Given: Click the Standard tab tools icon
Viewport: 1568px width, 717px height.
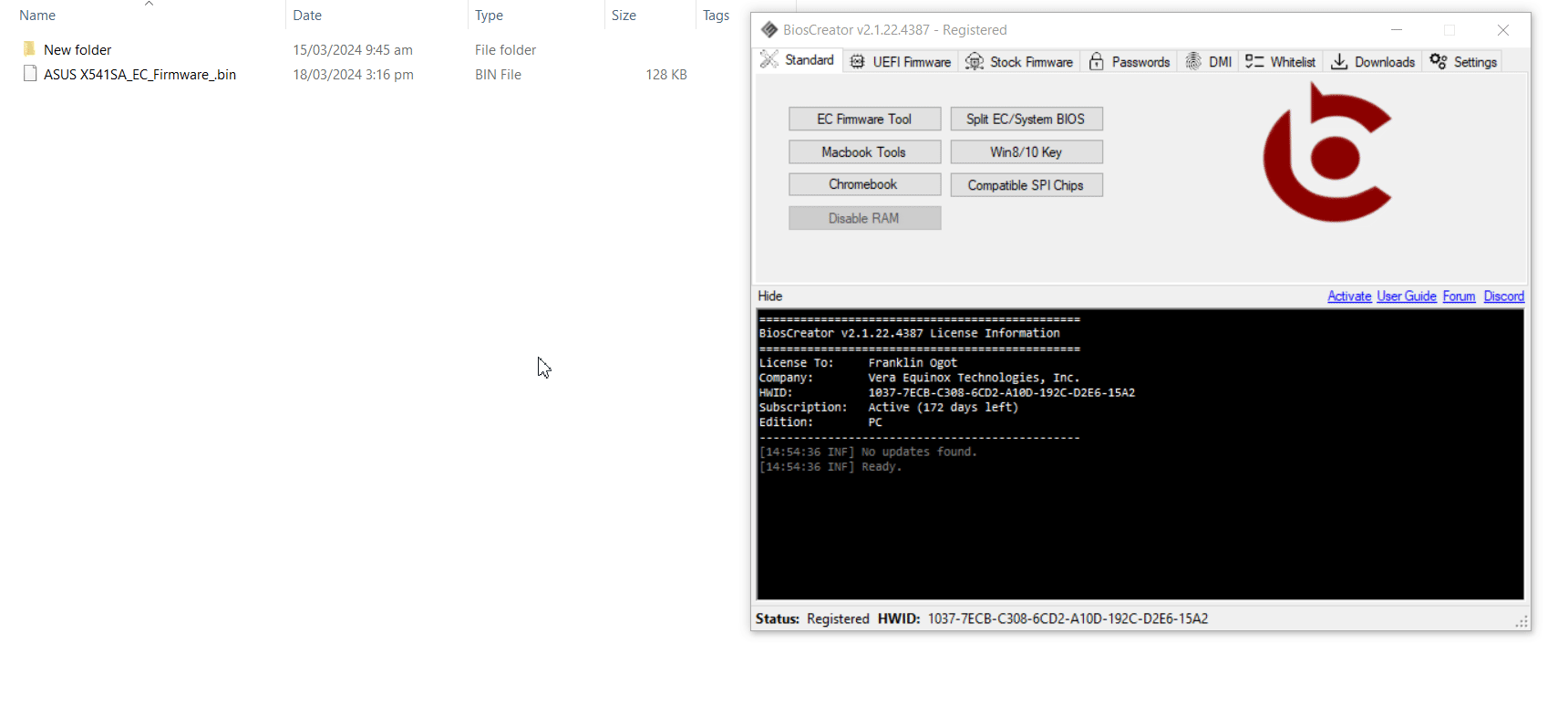Looking at the screenshot, I should tap(769, 60).
